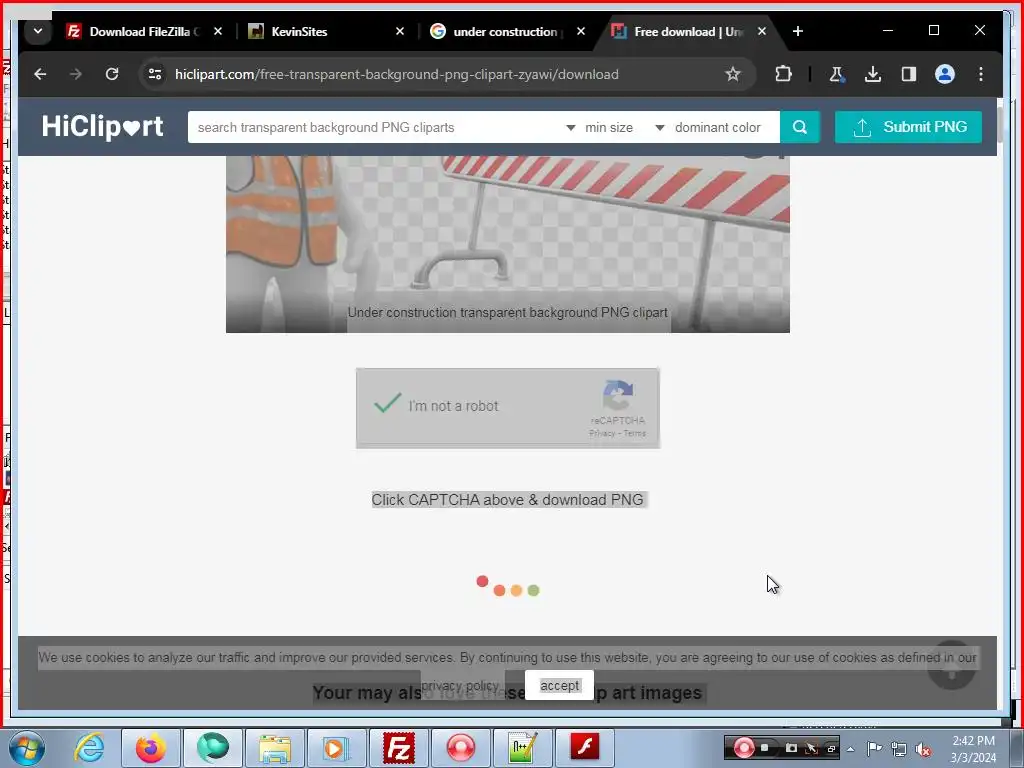Screen dimensions: 1024x768
Task: Close the KevinSites tab
Action: (x=400, y=31)
